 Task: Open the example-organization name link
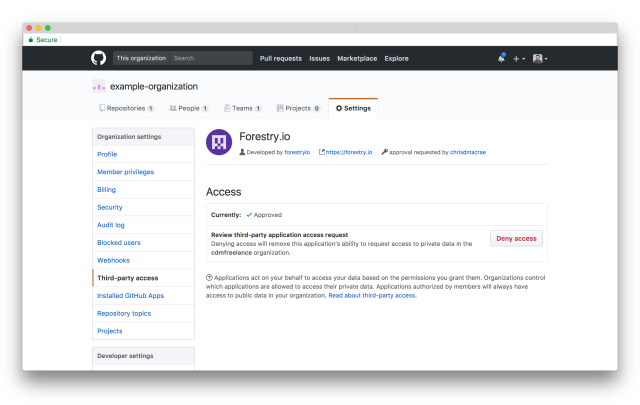click(154, 87)
